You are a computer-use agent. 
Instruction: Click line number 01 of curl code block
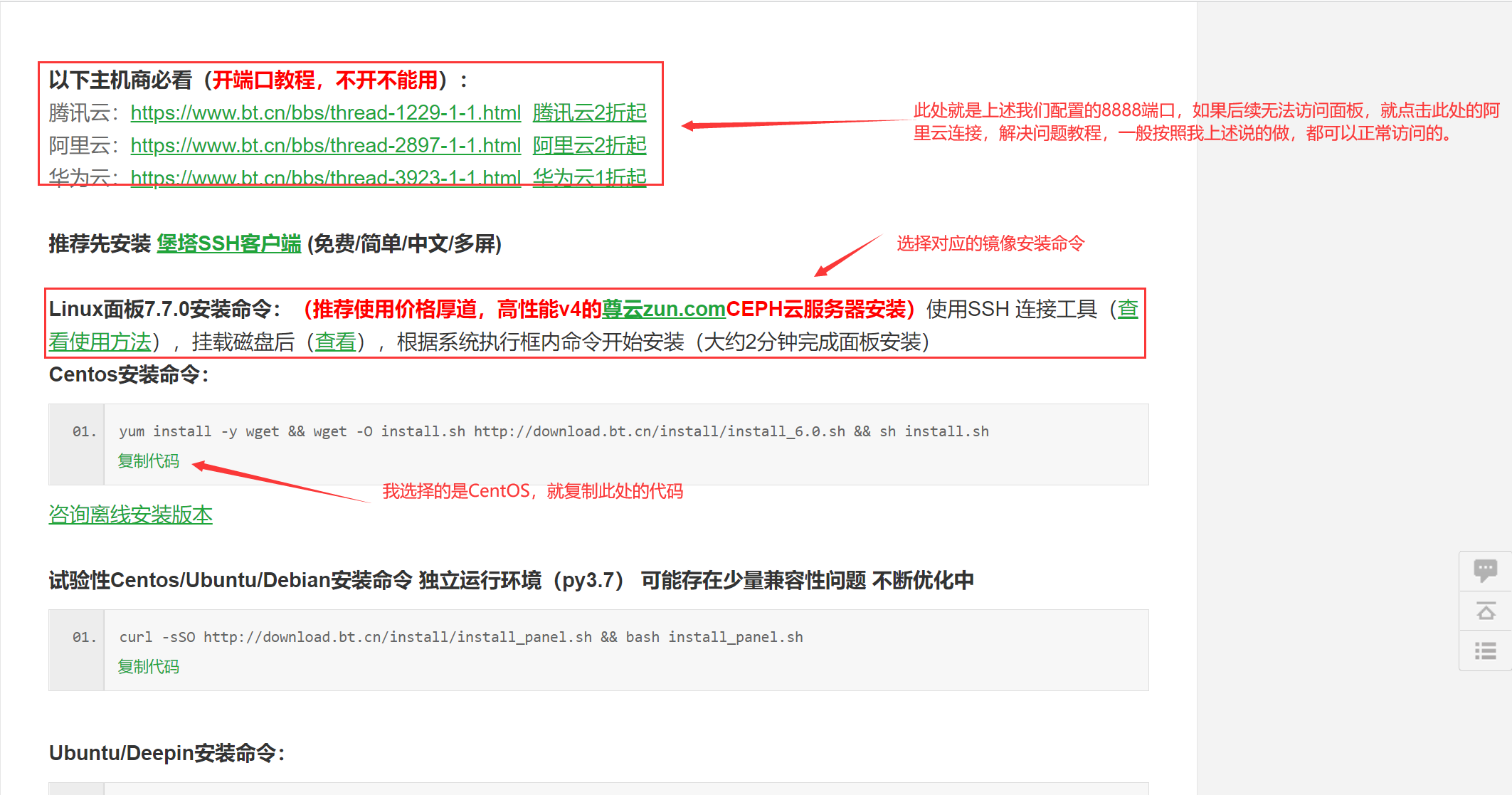point(84,637)
